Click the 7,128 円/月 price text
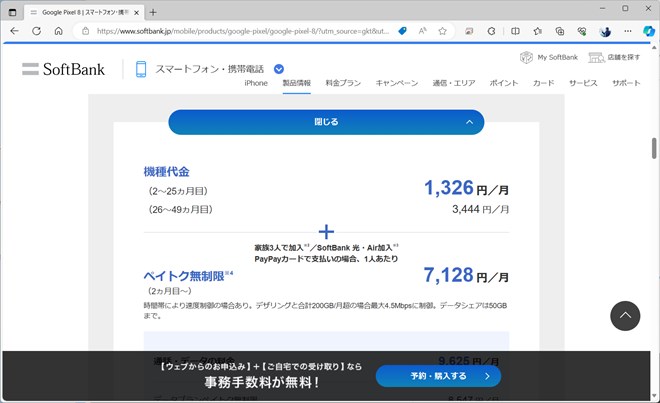660x403 pixels. (466, 275)
